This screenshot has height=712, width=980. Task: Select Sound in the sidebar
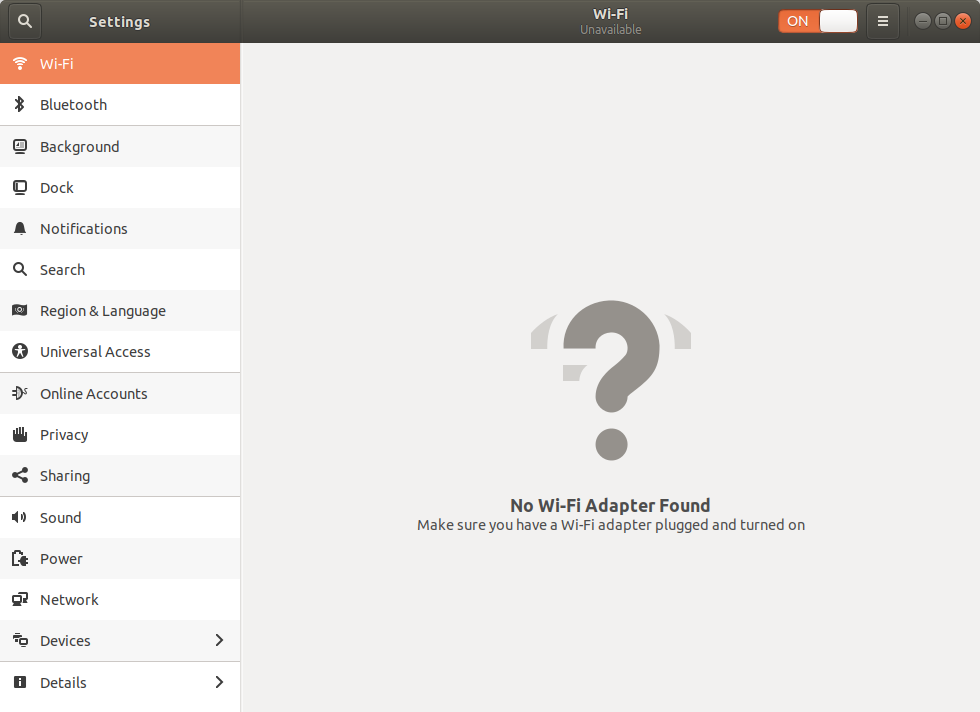click(120, 517)
